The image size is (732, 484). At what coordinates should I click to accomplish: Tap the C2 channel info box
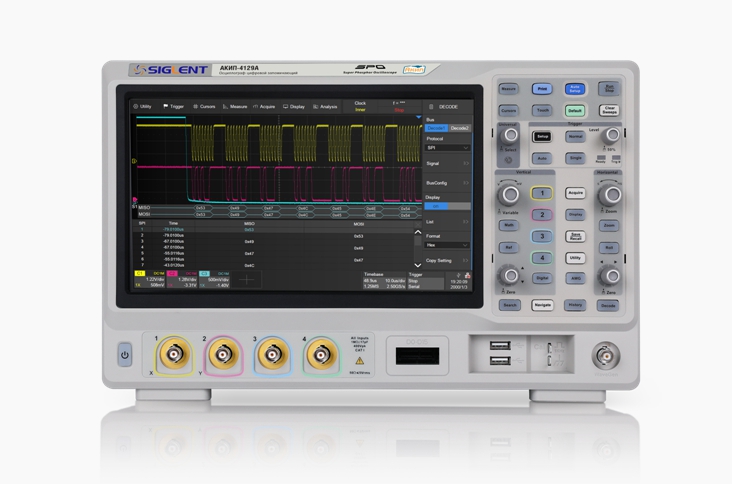(182, 279)
